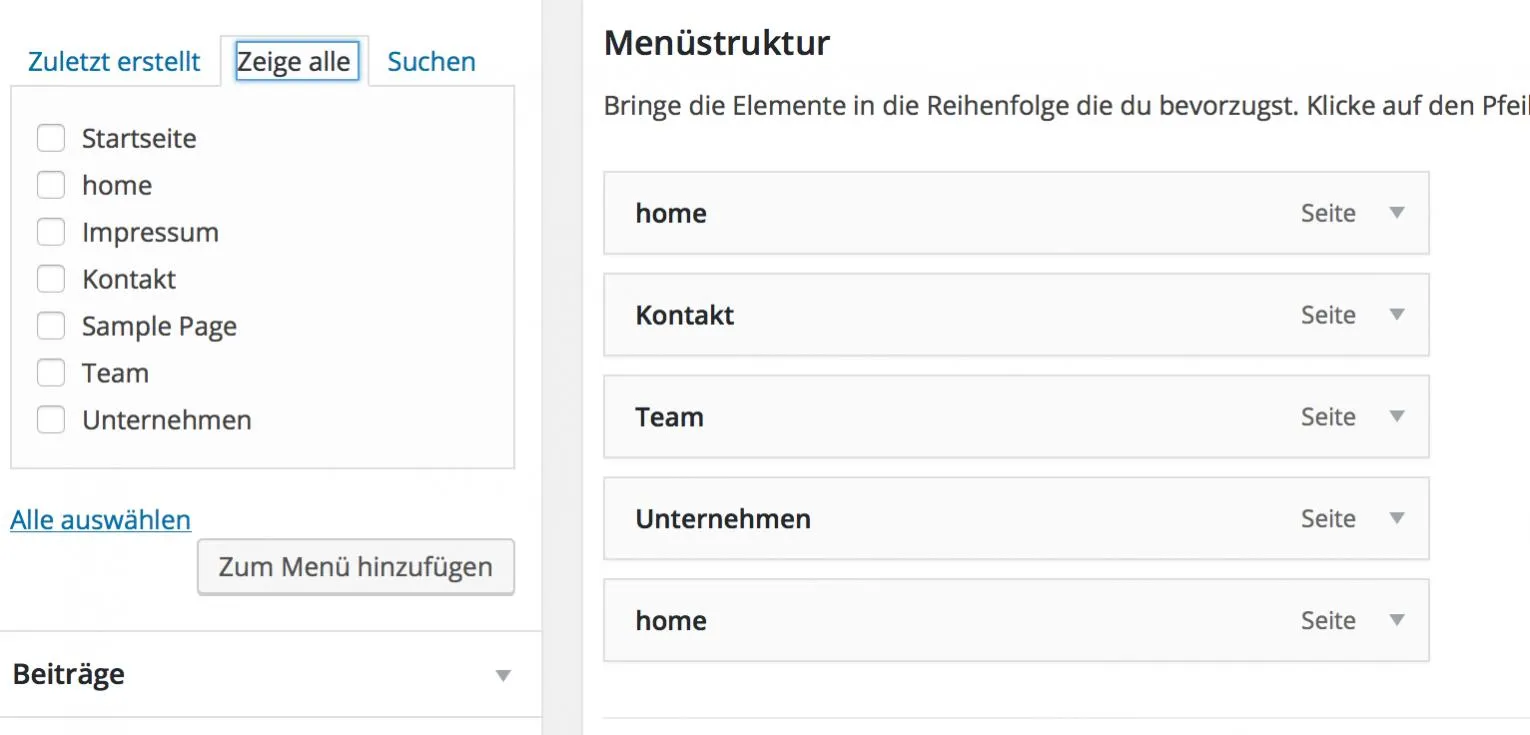The image size is (1530, 735).
Task: Click the Alle auswählen link
Action: pos(100,520)
